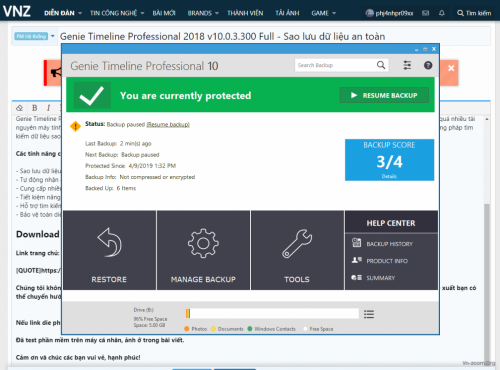
Task: Expand TIN CÔNG NGHỆ dropdown
Action: (x=142, y=13)
